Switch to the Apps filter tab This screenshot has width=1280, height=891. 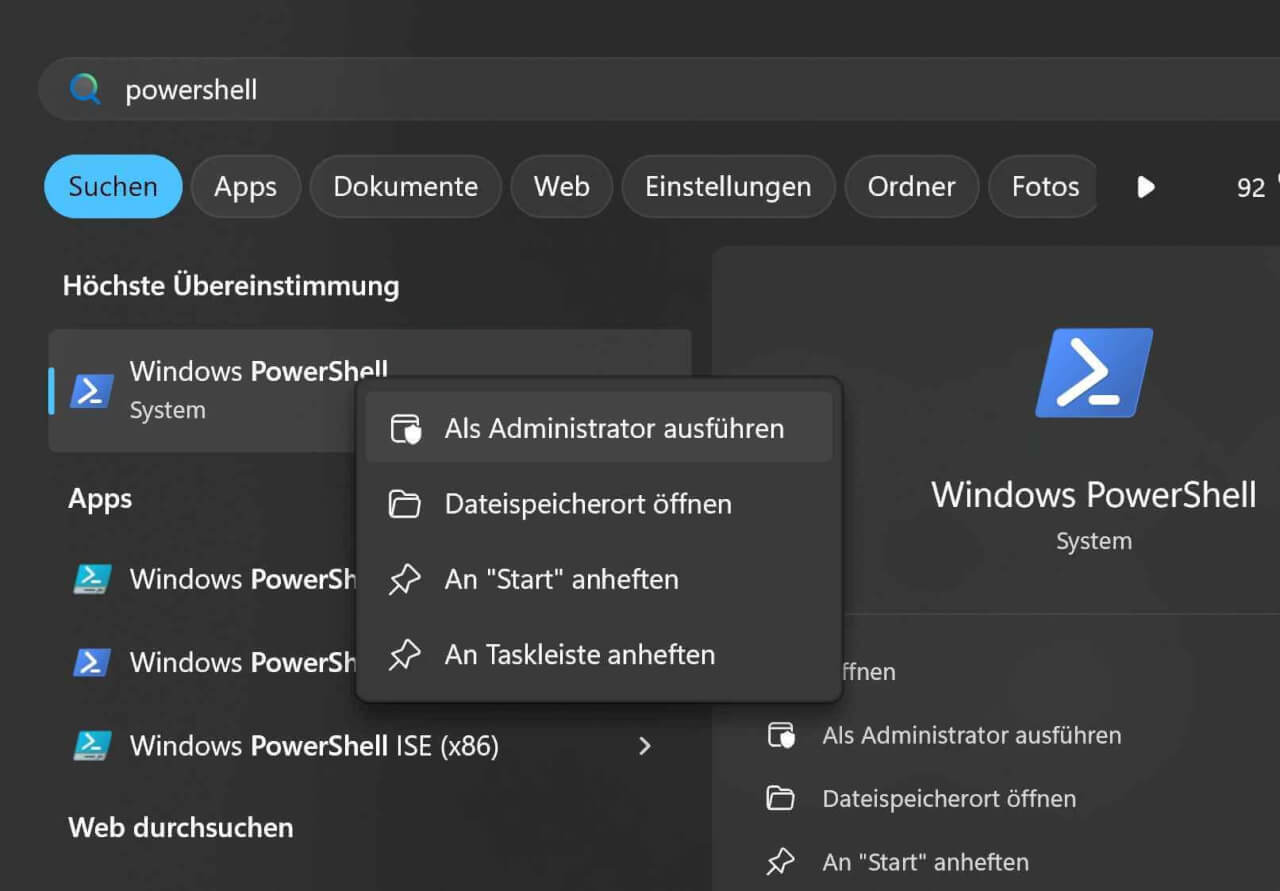click(245, 186)
